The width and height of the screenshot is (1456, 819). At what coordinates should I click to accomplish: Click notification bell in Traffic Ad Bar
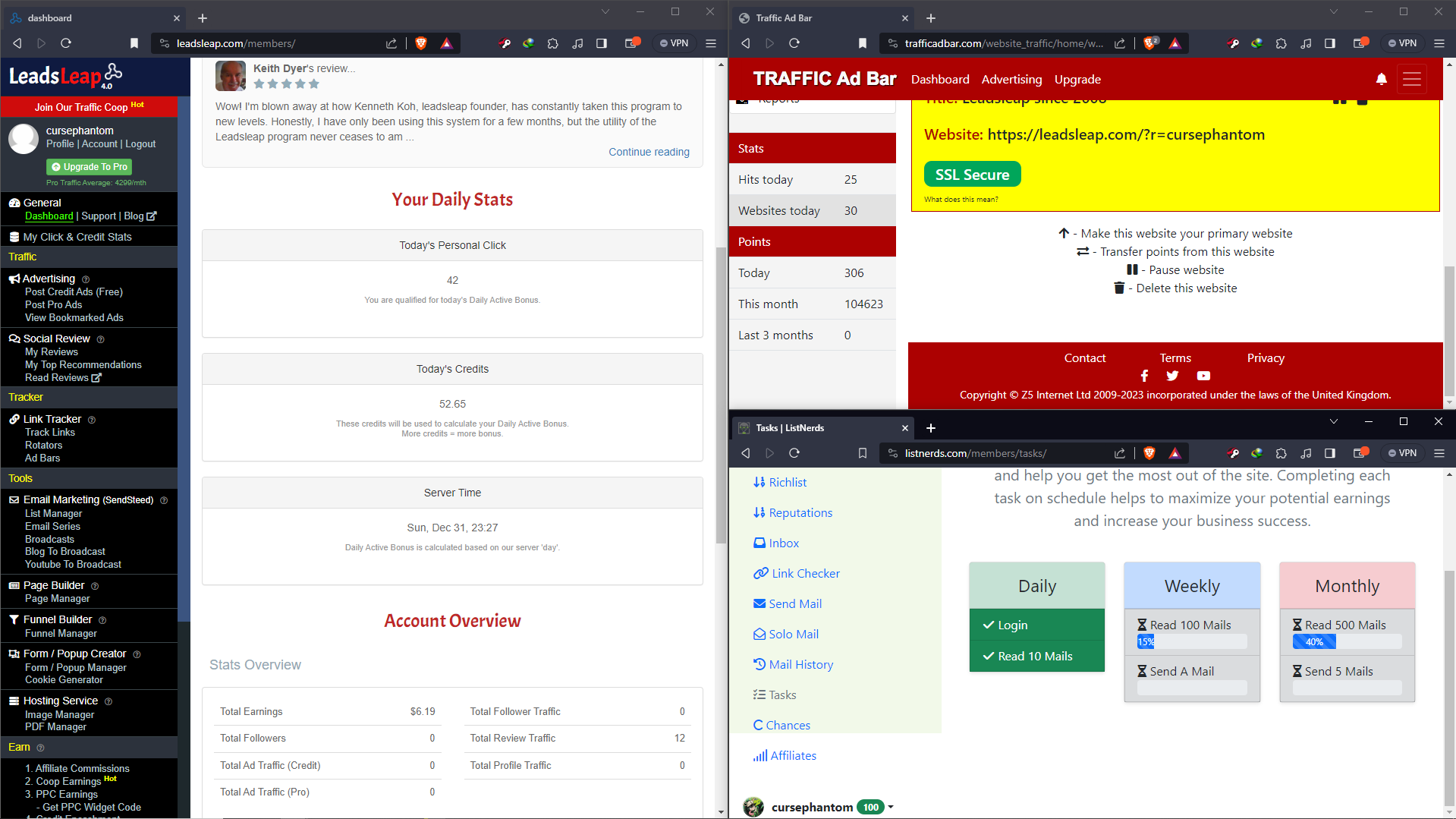(1382, 79)
